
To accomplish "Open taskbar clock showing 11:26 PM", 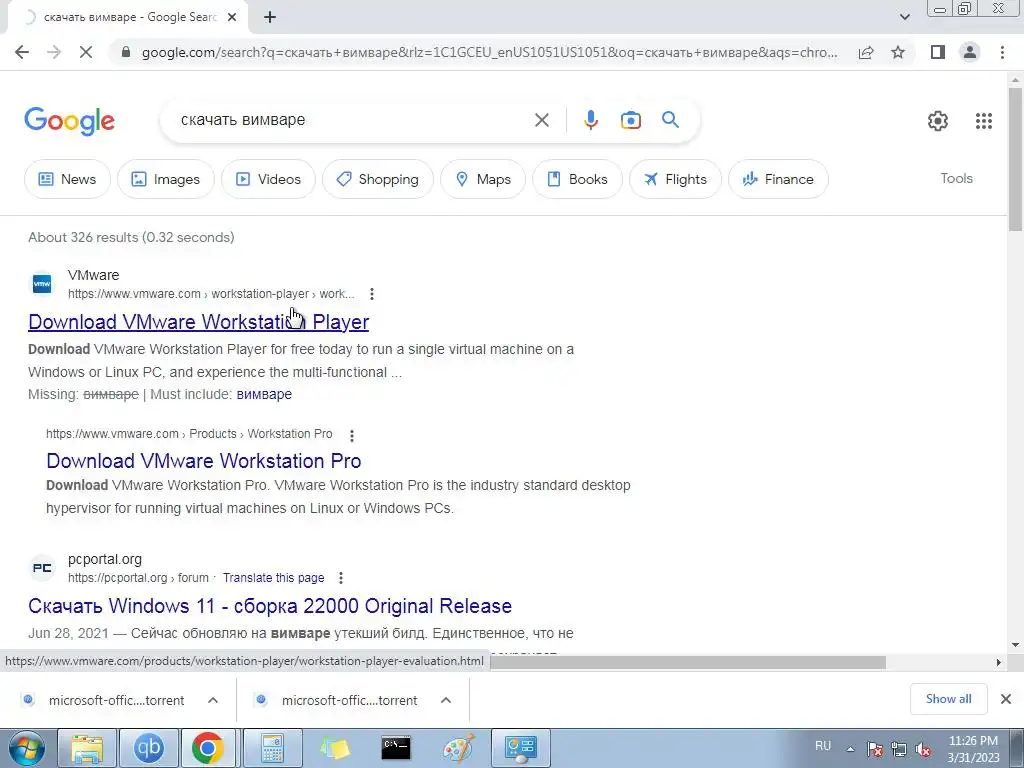I will (973, 749).
